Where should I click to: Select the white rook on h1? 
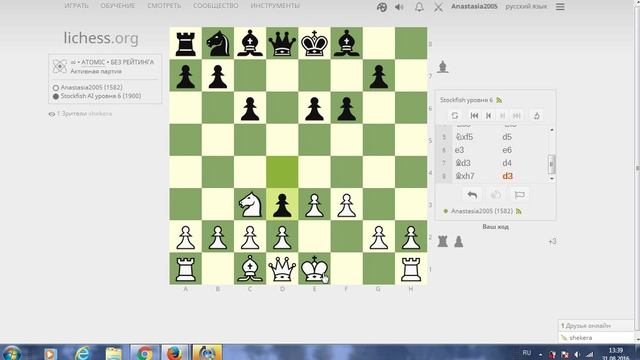411,269
